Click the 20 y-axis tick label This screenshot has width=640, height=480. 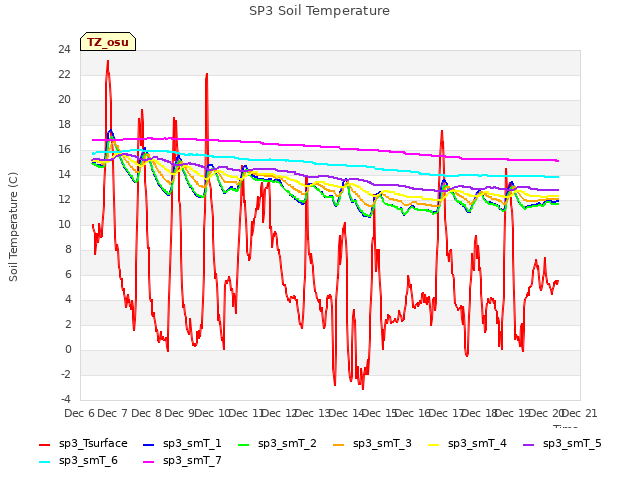tap(64, 100)
